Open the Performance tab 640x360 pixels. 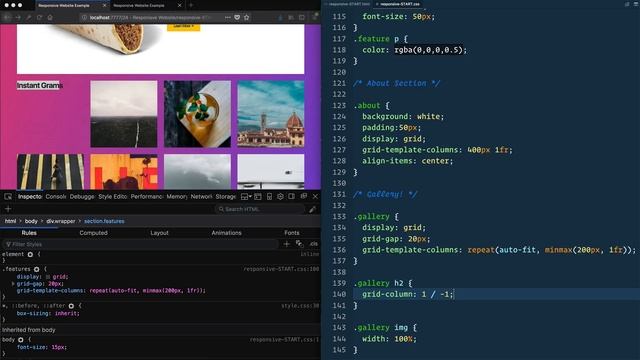(x=147, y=197)
